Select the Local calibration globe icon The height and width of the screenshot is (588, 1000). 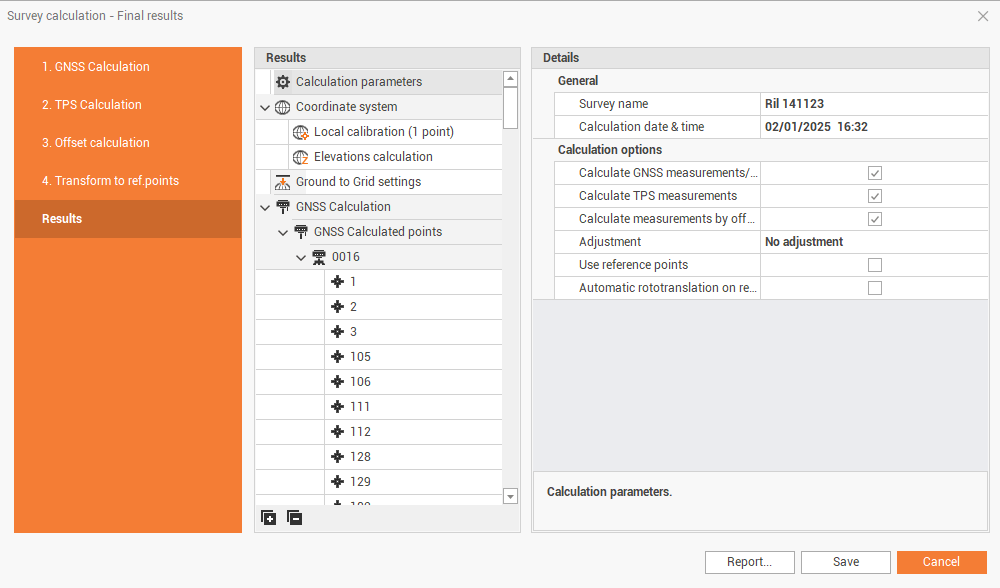tap(301, 132)
